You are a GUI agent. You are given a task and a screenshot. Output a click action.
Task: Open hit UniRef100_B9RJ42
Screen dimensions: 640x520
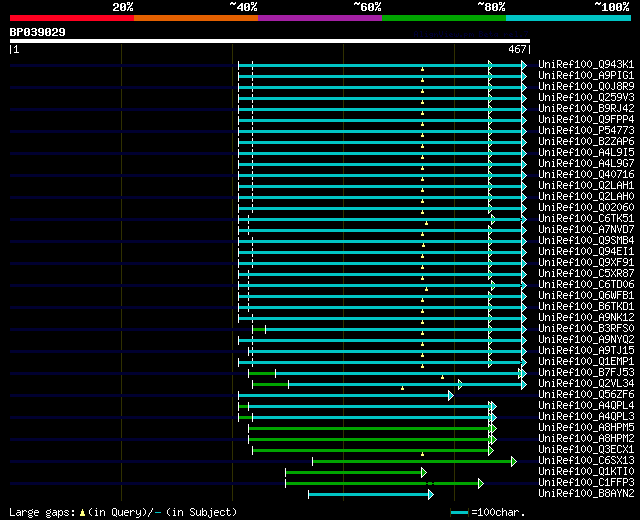(586, 109)
